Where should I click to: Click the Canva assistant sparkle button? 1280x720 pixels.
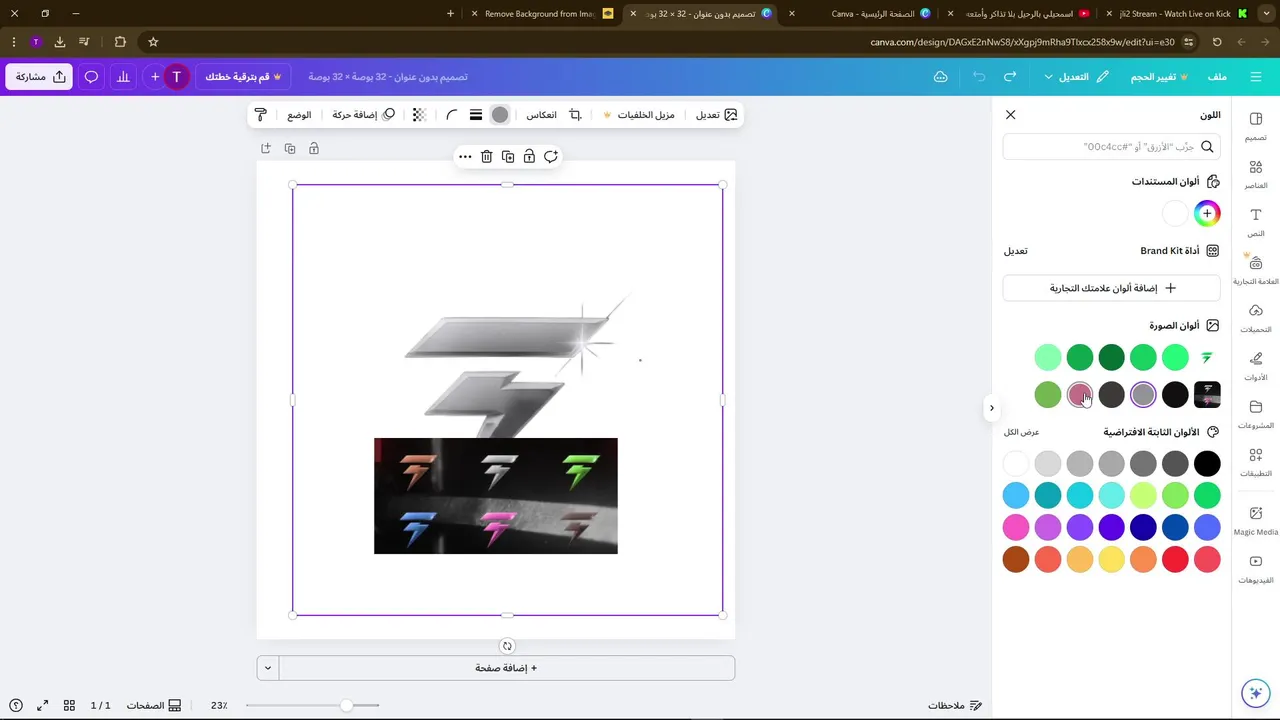1256,693
